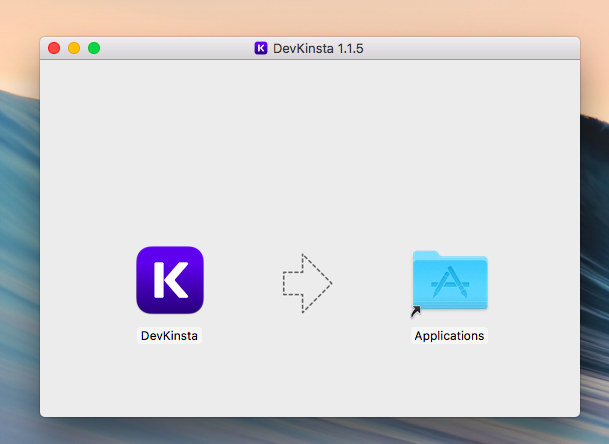Zoom the window using the green button

94,48
